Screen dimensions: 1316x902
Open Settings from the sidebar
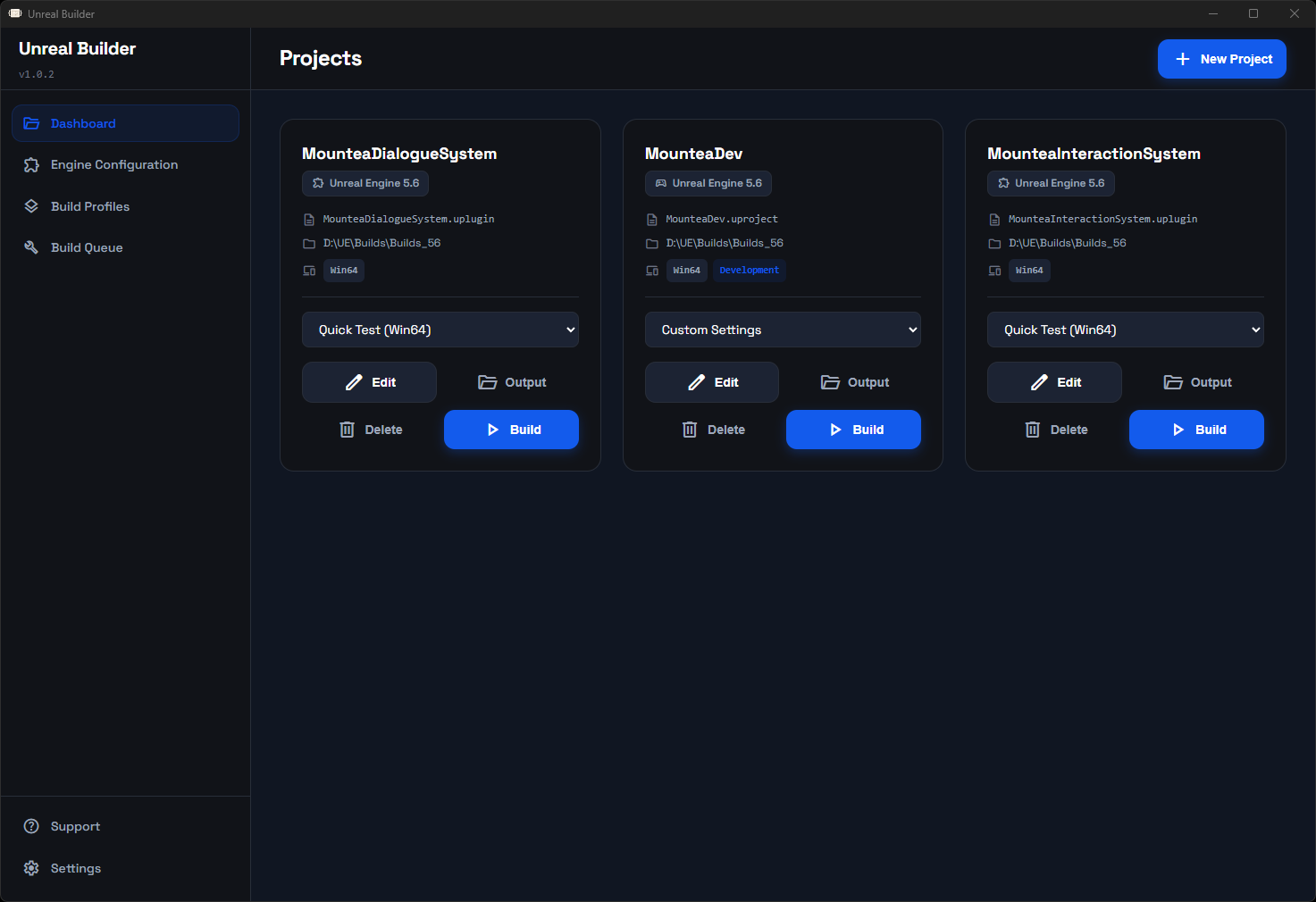coord(125,868)
